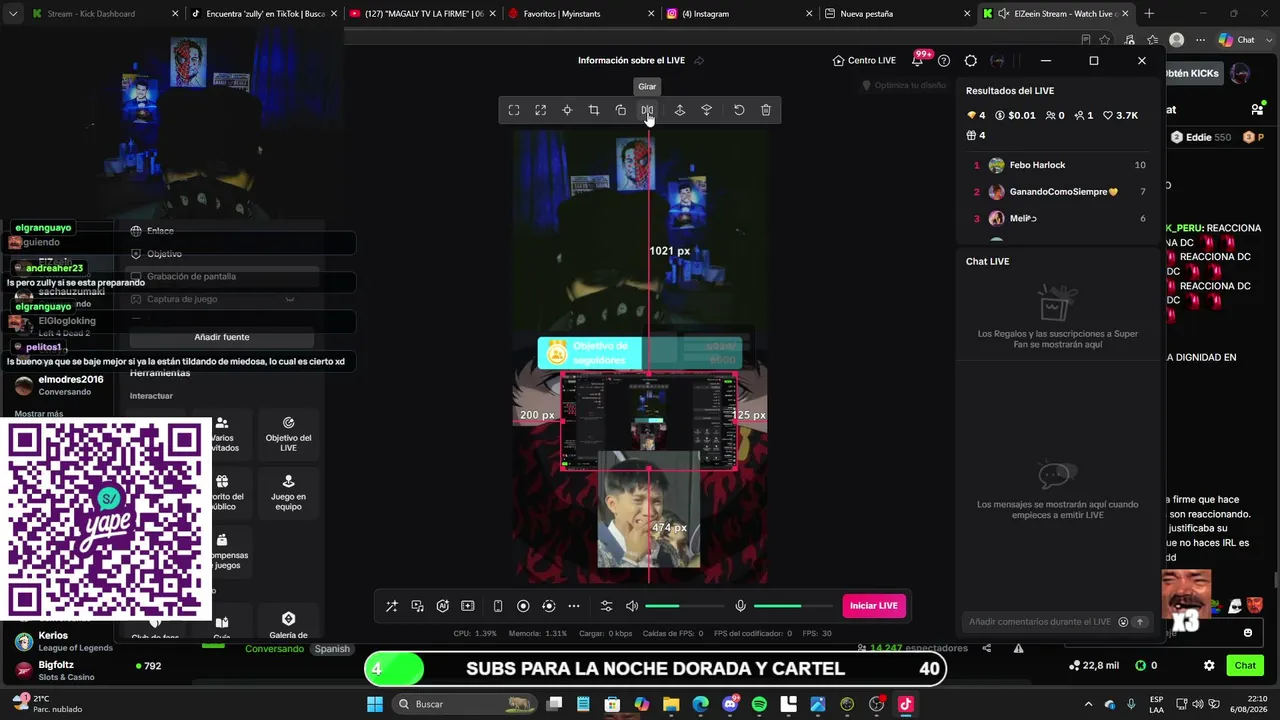Switch to the phone portrait layout icon

click(498, 606)
